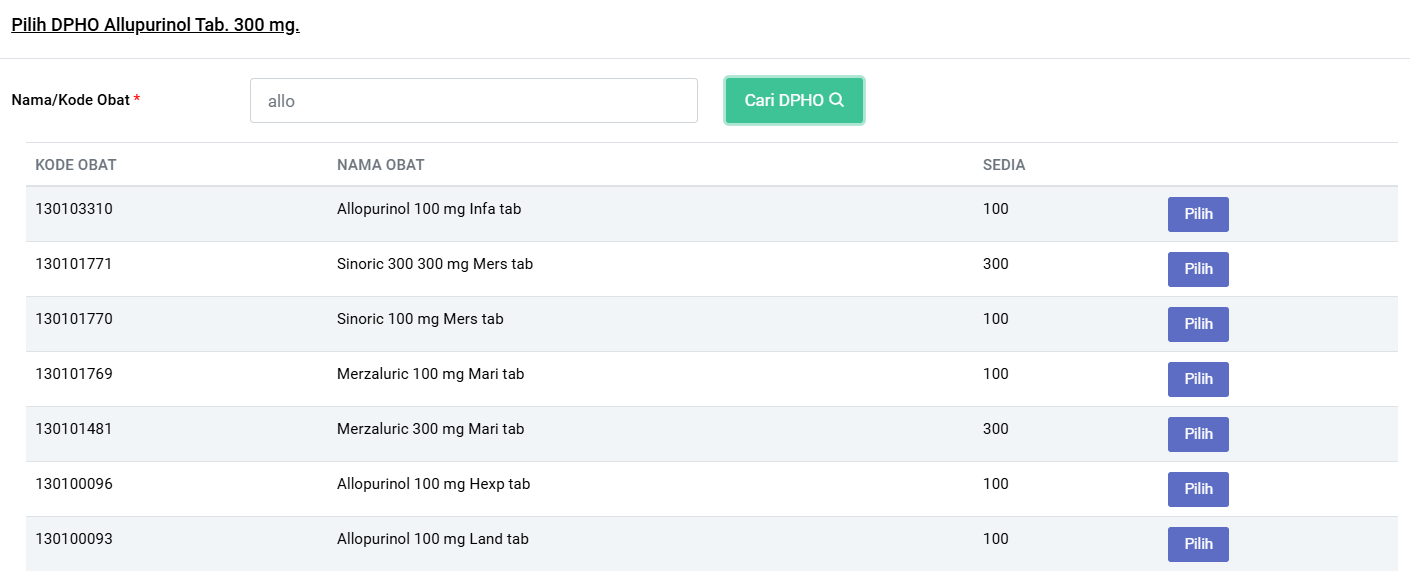Click the Cari DPHO search button
Screen dimensions: 1410x578
coord(794,101)
